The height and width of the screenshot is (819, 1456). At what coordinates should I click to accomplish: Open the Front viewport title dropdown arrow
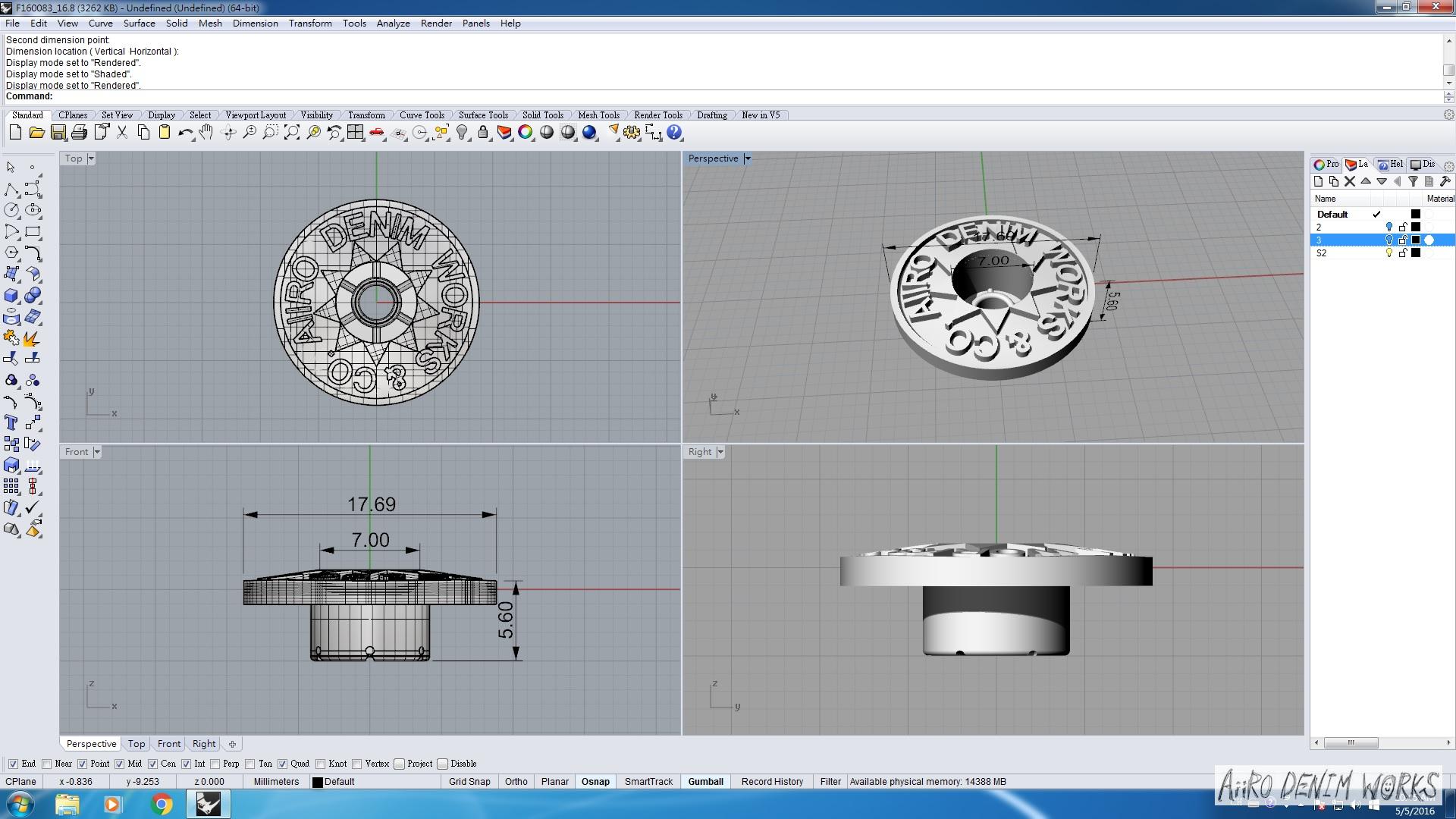[97, 452]
